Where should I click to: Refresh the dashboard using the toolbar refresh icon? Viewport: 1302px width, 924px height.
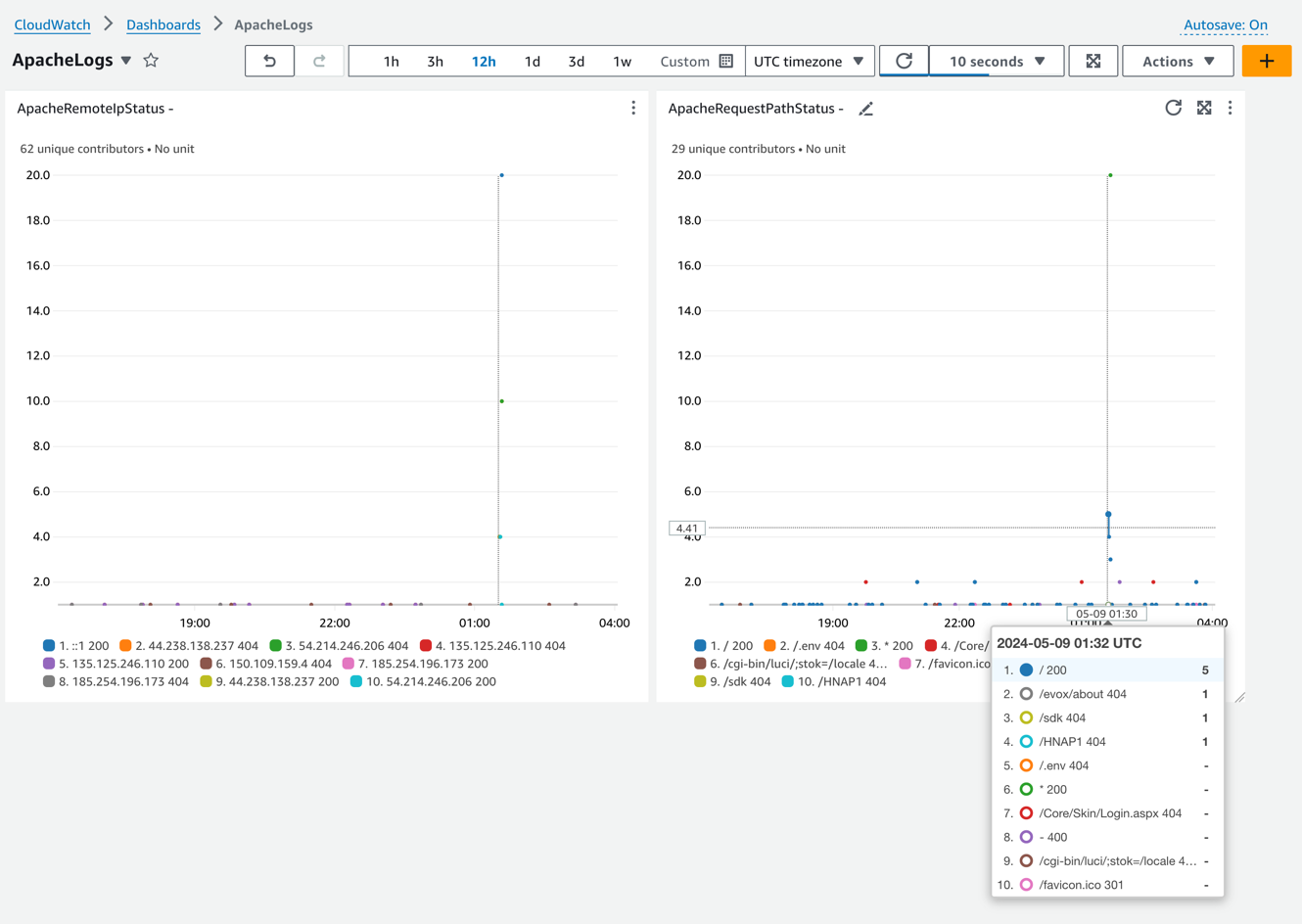[x=904, y=61]
